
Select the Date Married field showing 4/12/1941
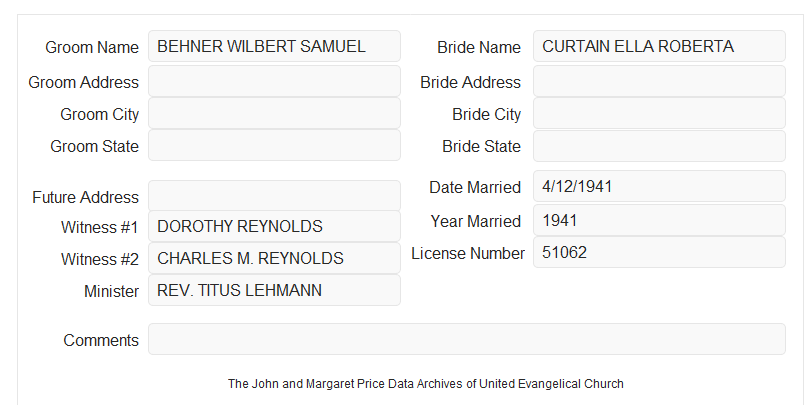coord(659,186)
